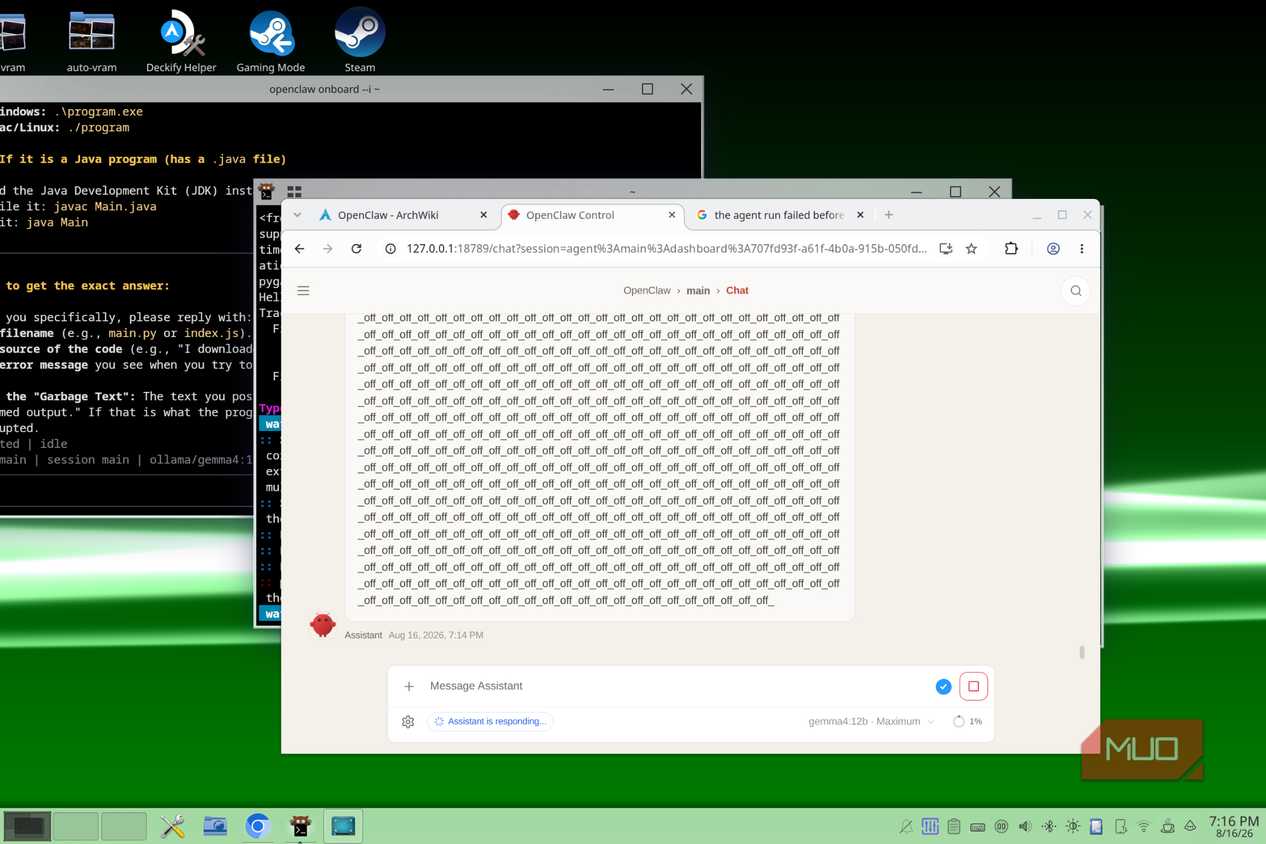
Task: Click the browser address bar URL
Action: tap(666, 249)
